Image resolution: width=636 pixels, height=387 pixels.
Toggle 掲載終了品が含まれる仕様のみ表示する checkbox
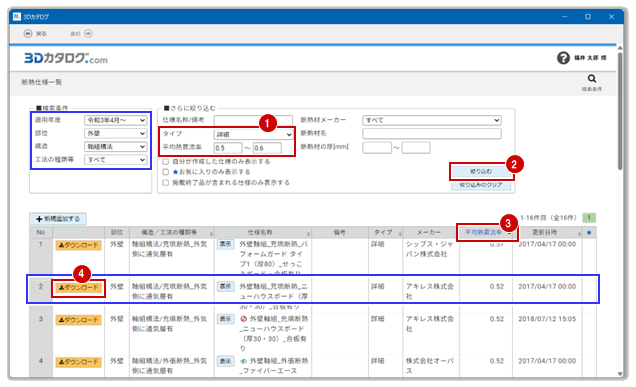pos(165,183)
